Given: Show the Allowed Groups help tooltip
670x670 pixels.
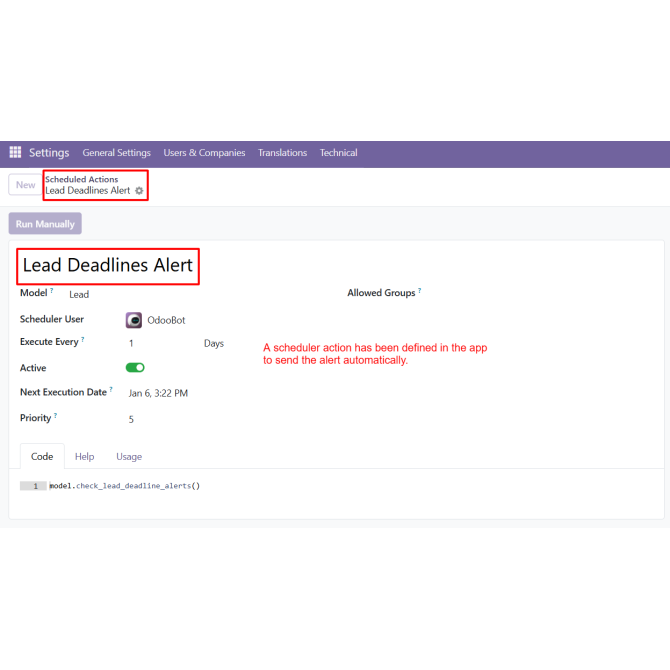Looking at the screenshot, I should tap(420, 291).
